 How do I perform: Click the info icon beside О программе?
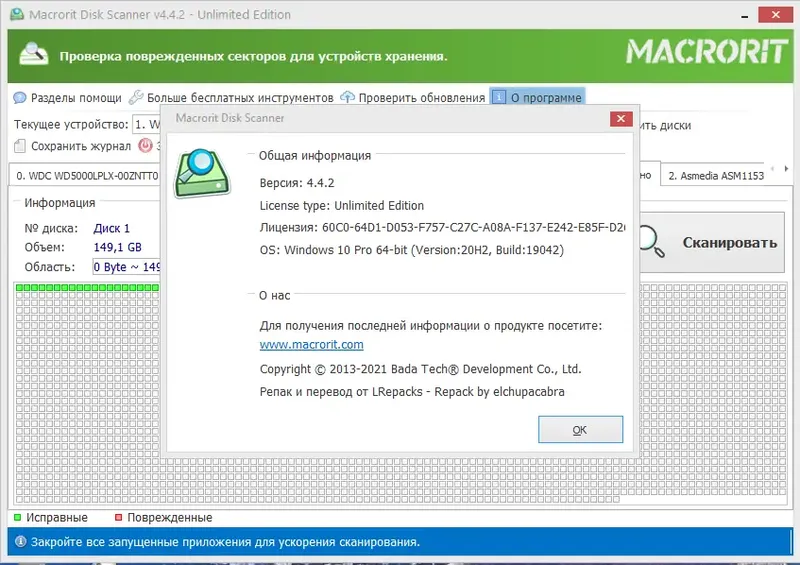[x=498, y=96]
